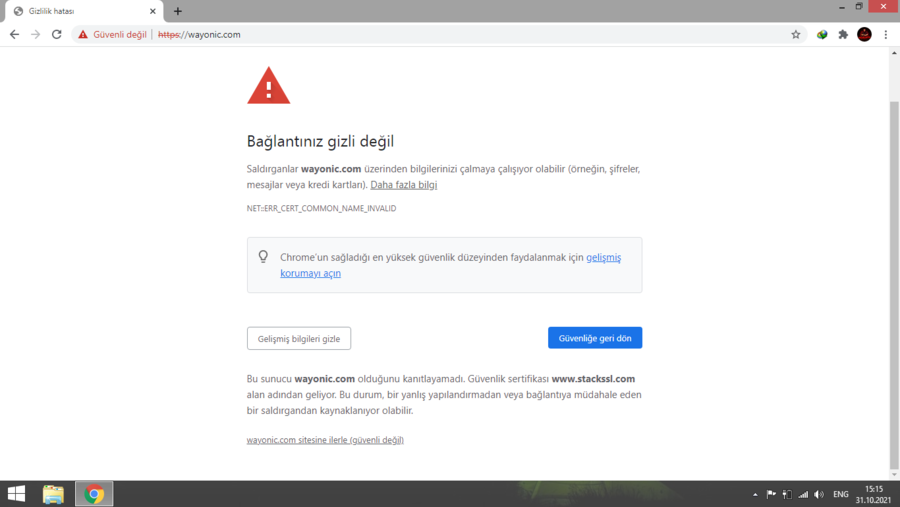Minimize the Chrome window
Image resolution: width=900 pixels, height=507 pixels.
coord(841,7)
